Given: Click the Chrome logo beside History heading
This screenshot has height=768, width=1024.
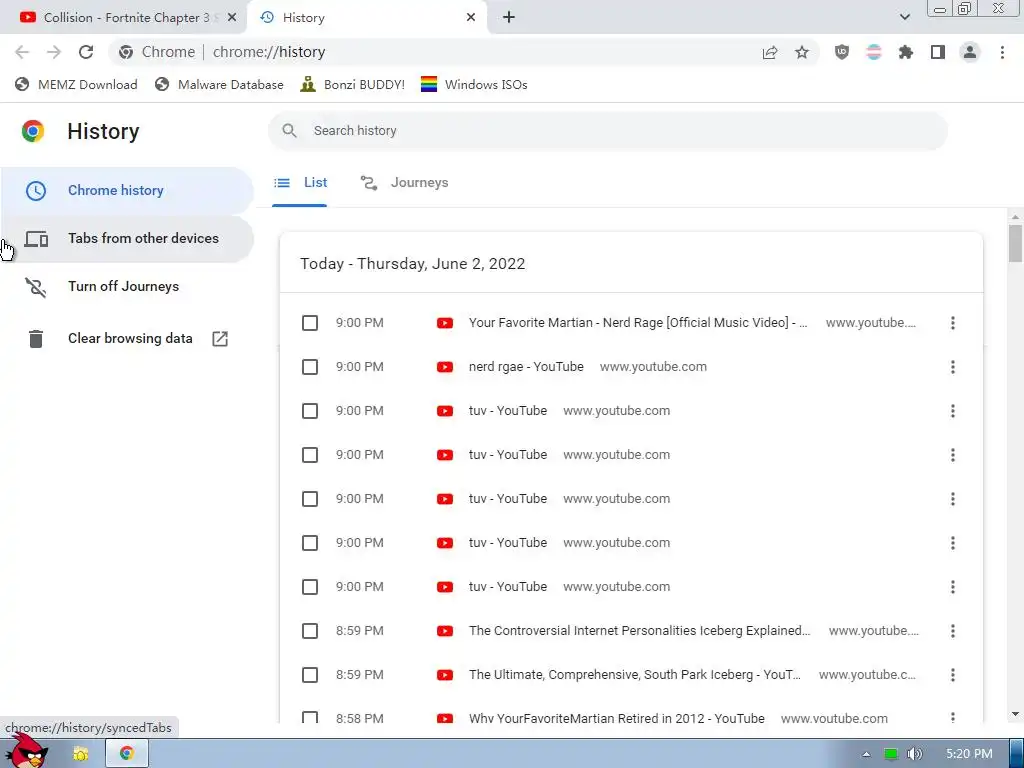Looking at the screenshot, I should [x=33, y=131].
